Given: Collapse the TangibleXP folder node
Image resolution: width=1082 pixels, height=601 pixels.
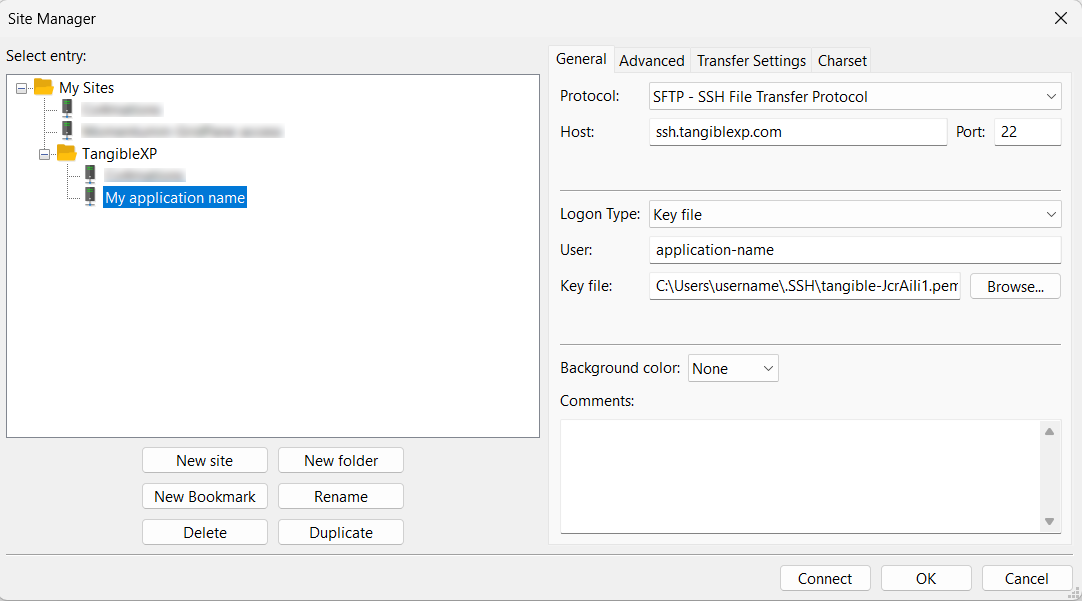Looking at the screenshot, I should [x=45, y=154].
